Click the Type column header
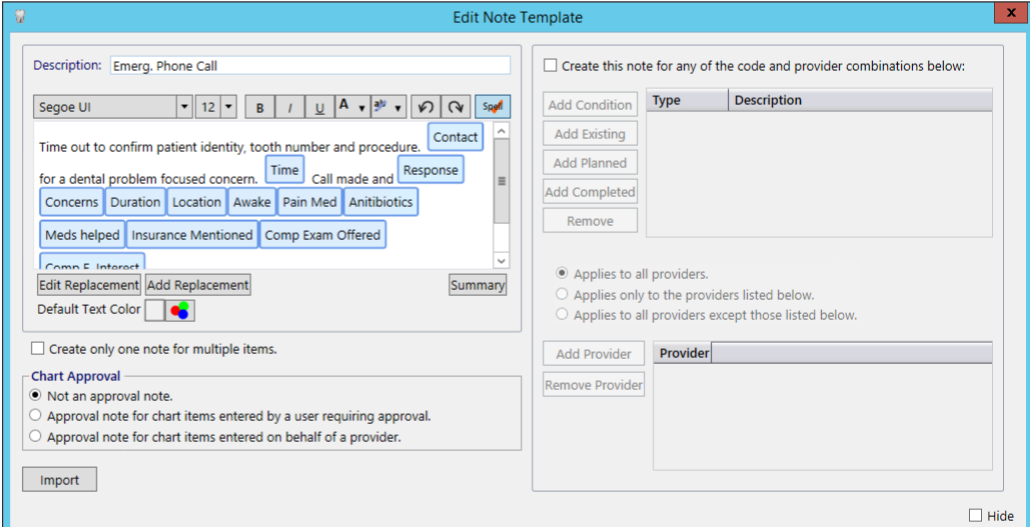 point(687,100)
